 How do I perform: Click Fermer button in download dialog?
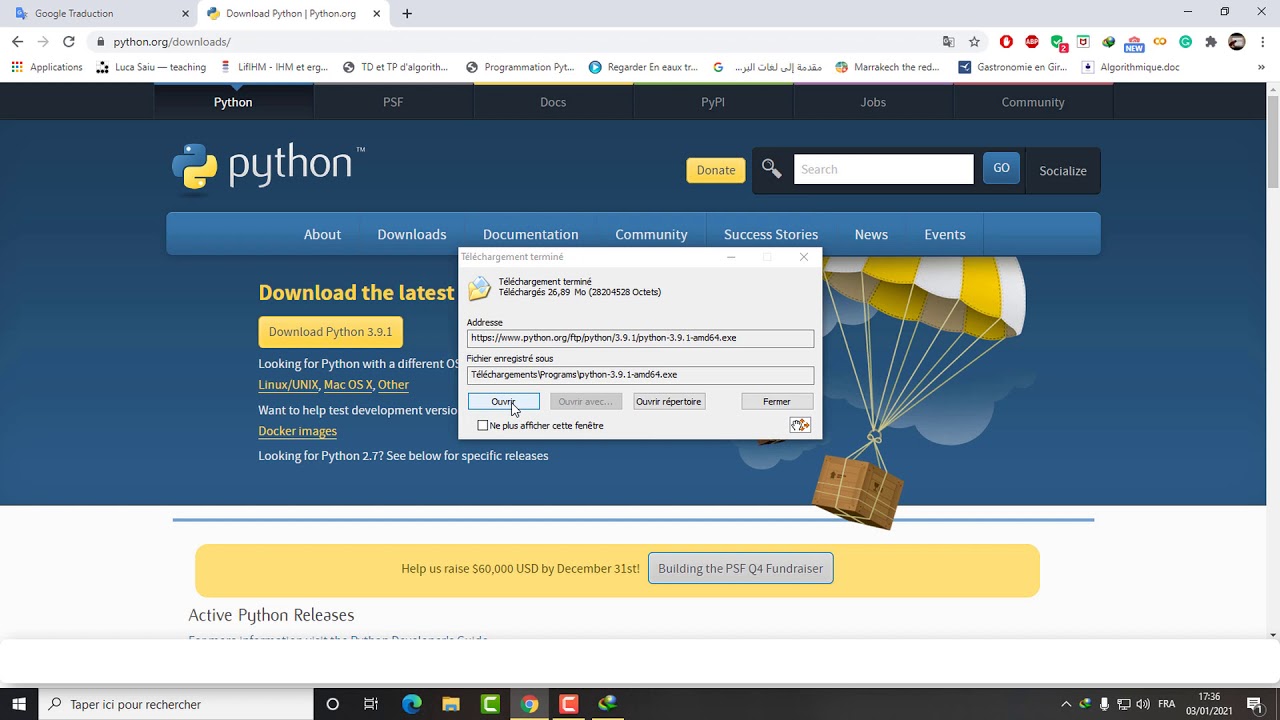point(777,401)
